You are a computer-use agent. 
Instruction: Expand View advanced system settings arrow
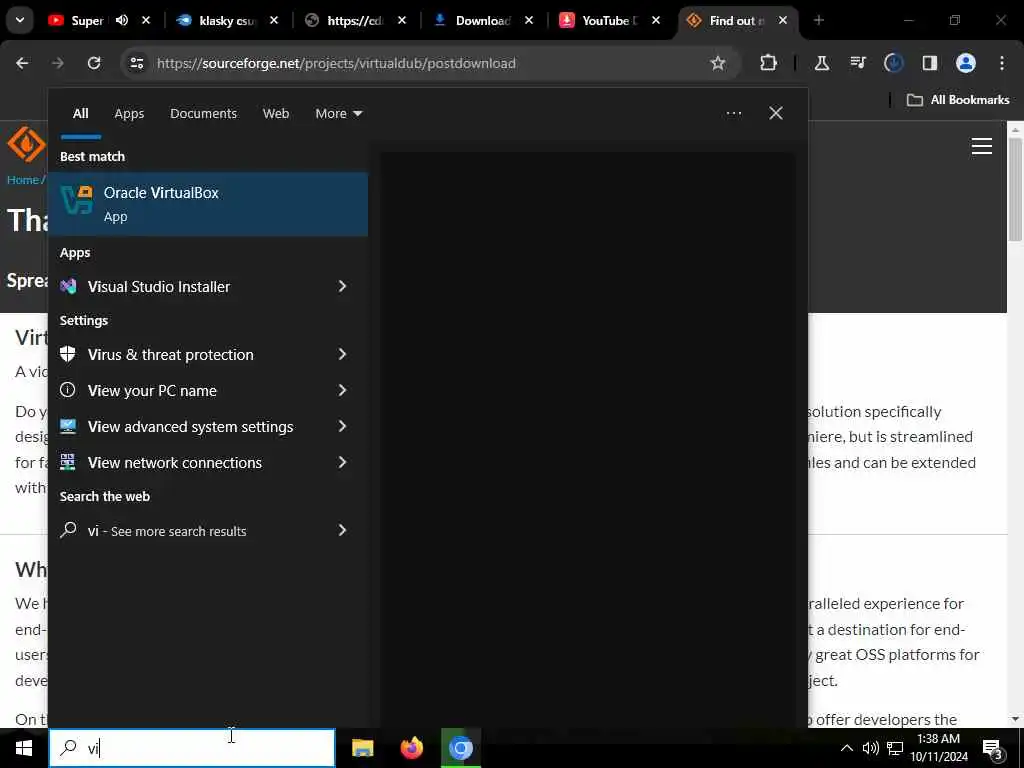(x=342, y=426)
